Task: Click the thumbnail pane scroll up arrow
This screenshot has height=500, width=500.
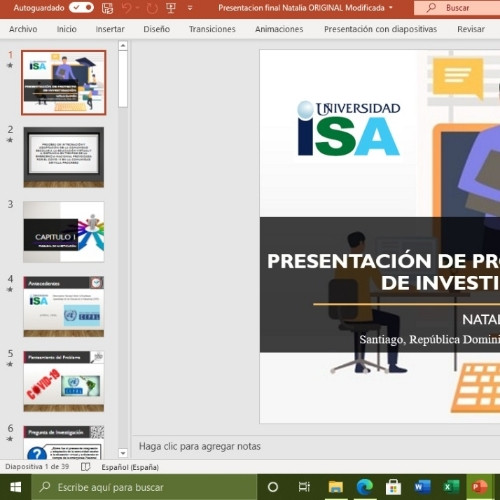Action: pos(123,45)
